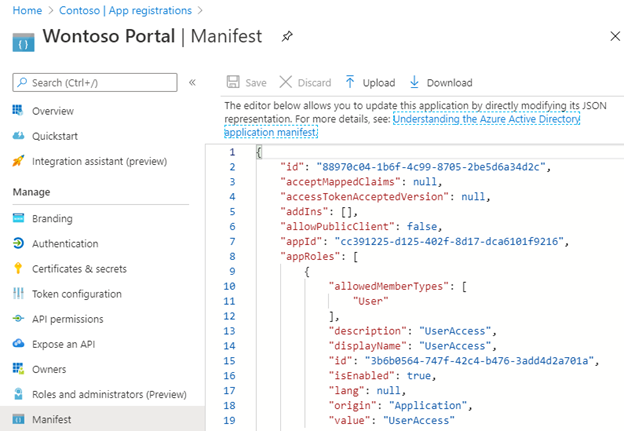Click the Certificates & secrets key icon
The image size is (624, 431).
(18, 268)
